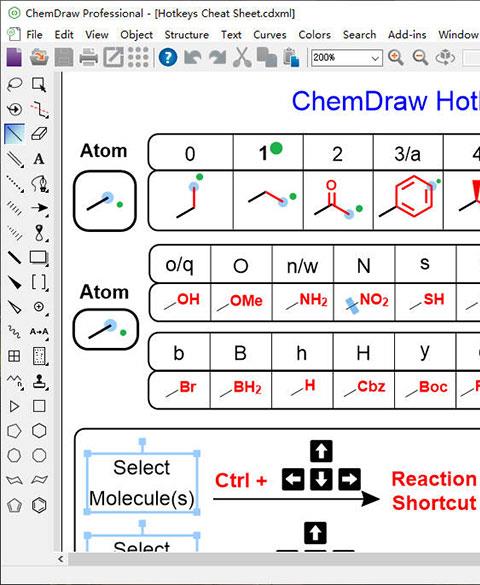The image size is (480, 585).
Task: Select the Dashed Bond tool
Action: coord(15,183)
